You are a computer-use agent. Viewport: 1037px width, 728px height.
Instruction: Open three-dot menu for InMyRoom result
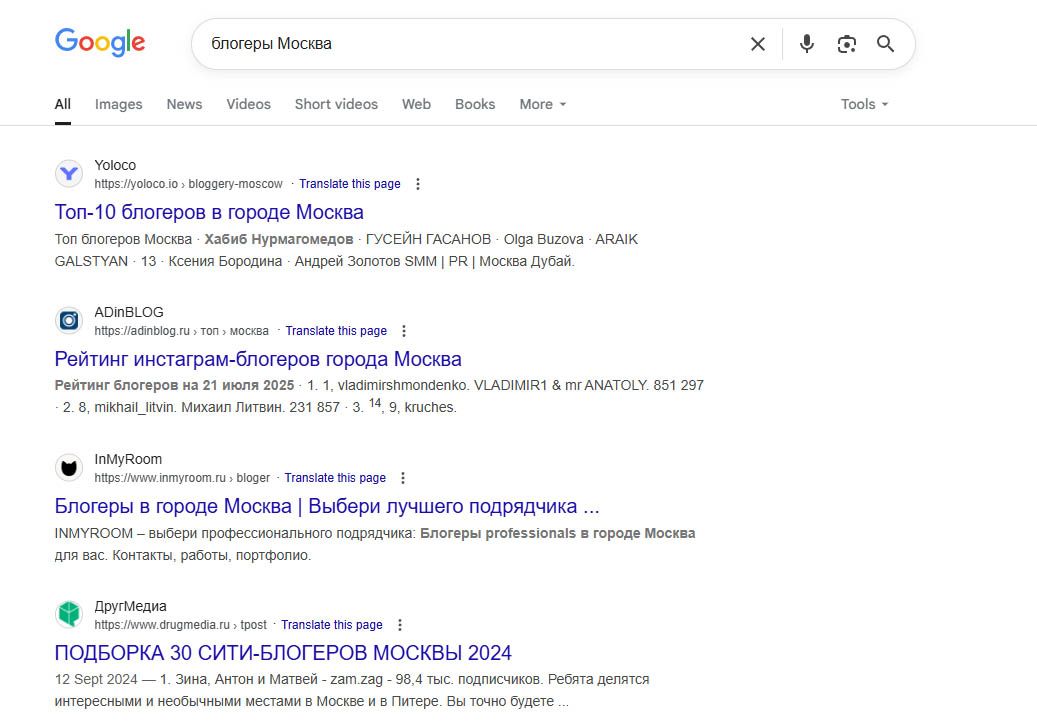coord(403,478)
